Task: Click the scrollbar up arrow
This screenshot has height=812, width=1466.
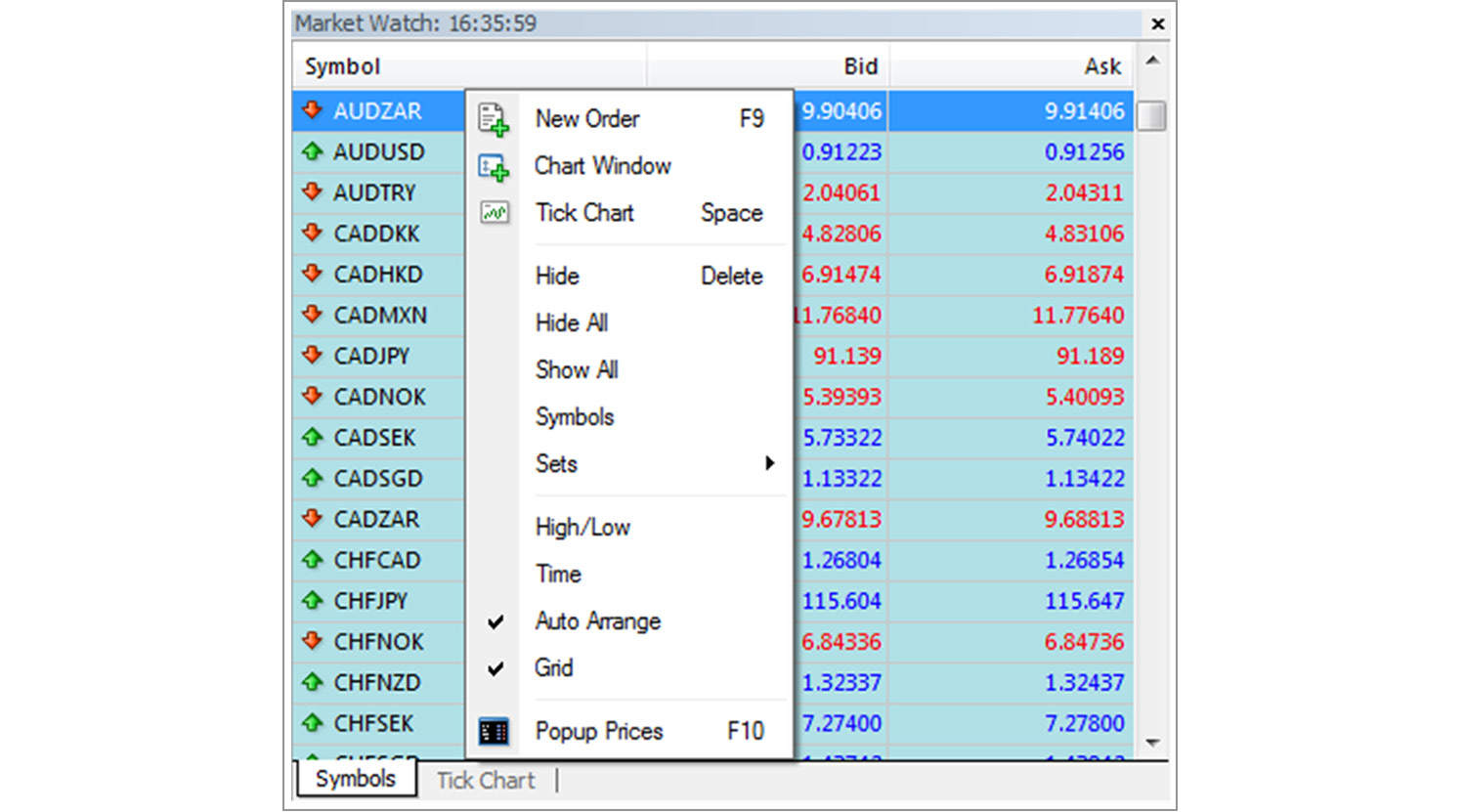Action: click(x=1152, y=61)
